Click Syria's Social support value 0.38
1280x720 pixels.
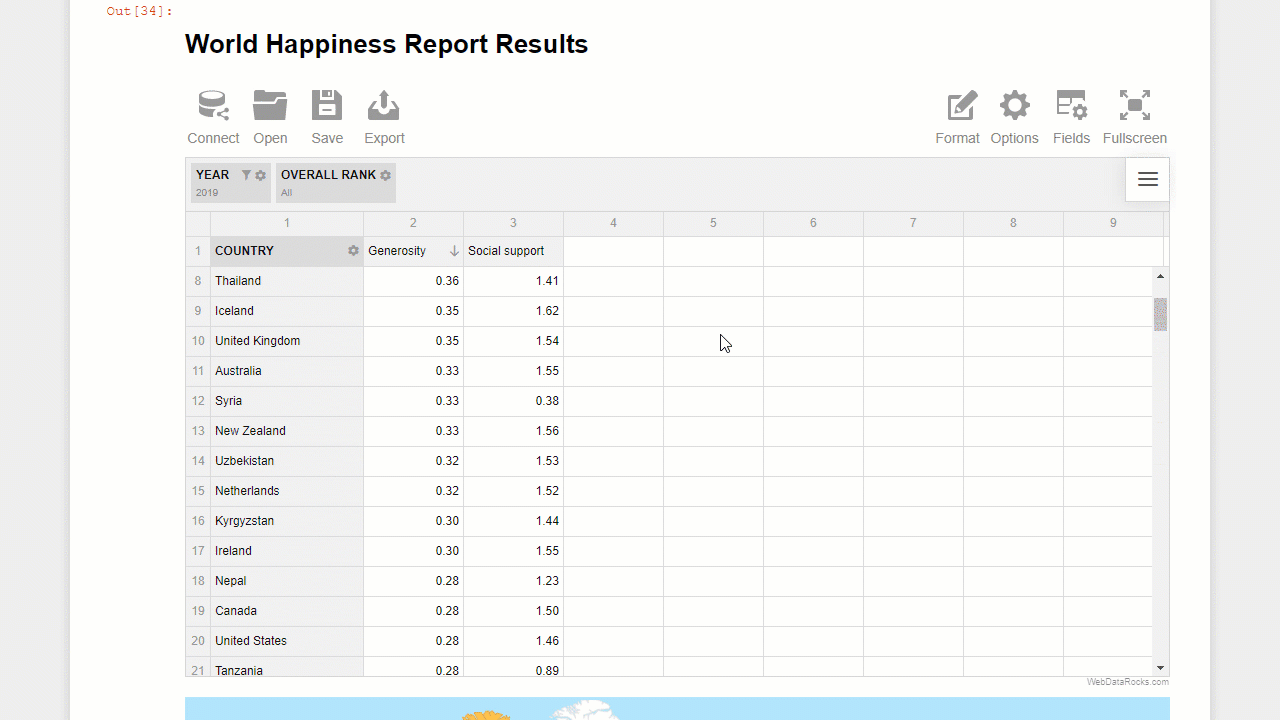point(513,401)
